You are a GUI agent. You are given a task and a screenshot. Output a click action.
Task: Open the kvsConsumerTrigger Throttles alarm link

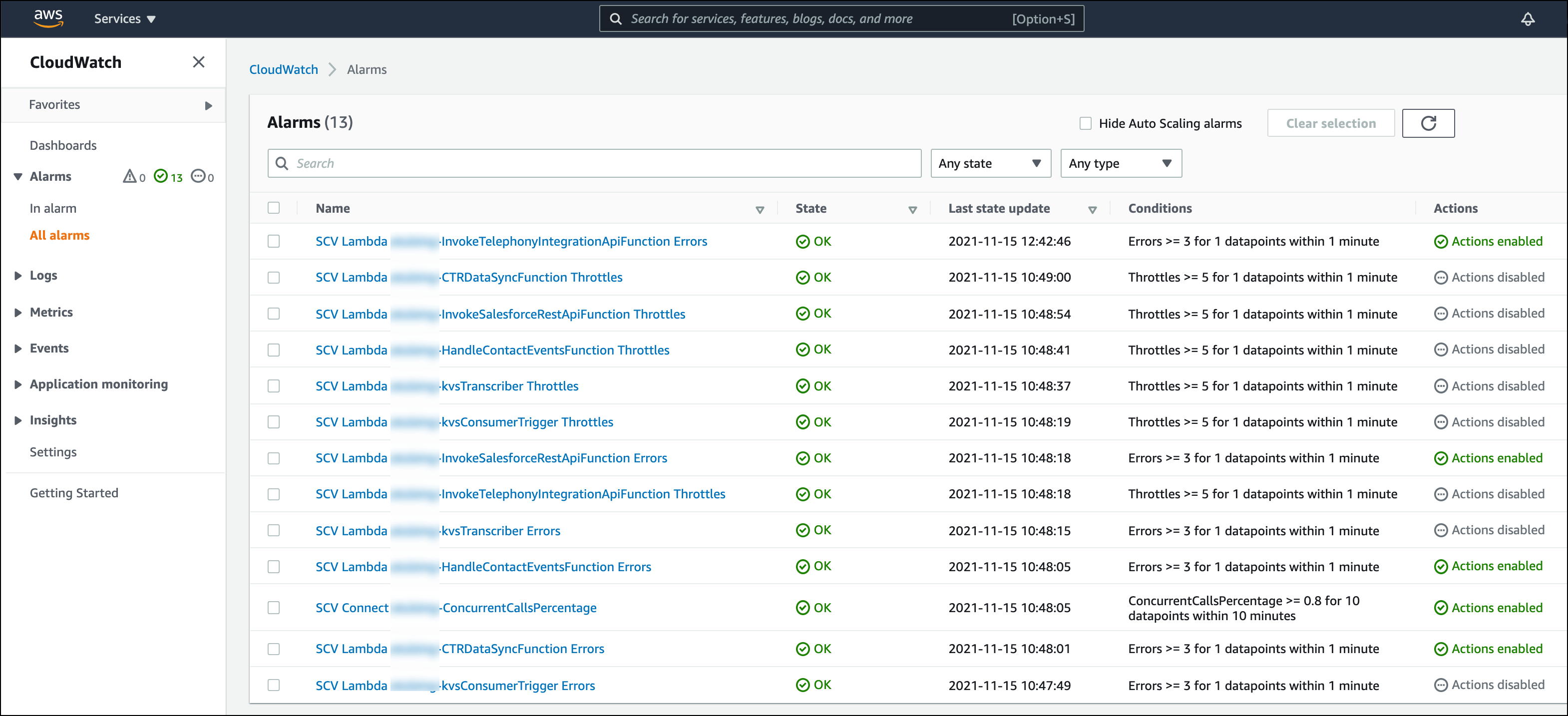click(x=464, y=422)
